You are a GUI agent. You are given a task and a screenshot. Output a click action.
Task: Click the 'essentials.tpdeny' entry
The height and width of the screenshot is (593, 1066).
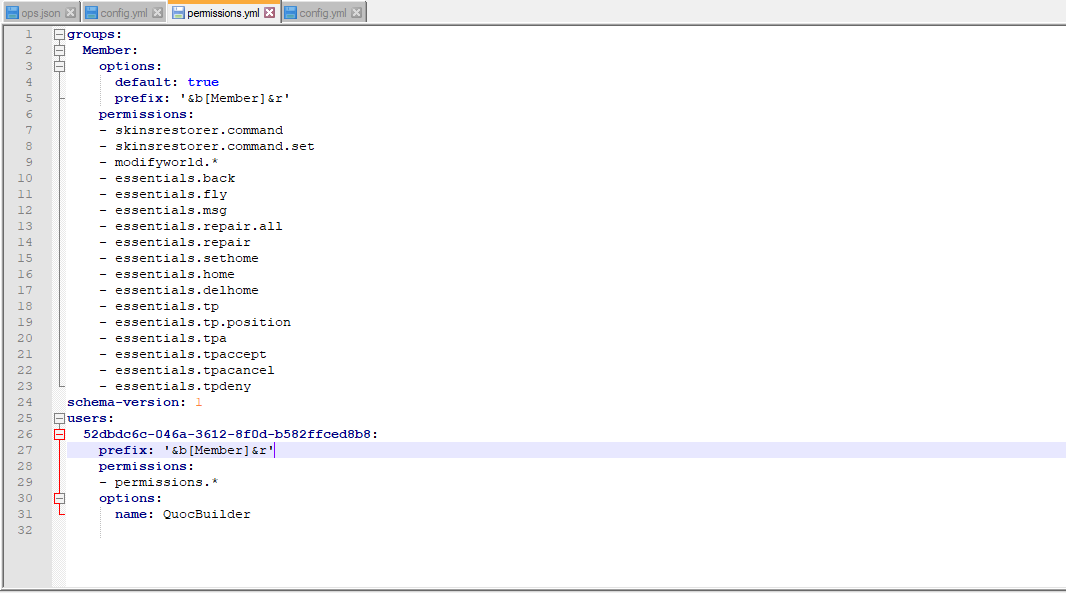pyautogui.click(x=183, y=386)
